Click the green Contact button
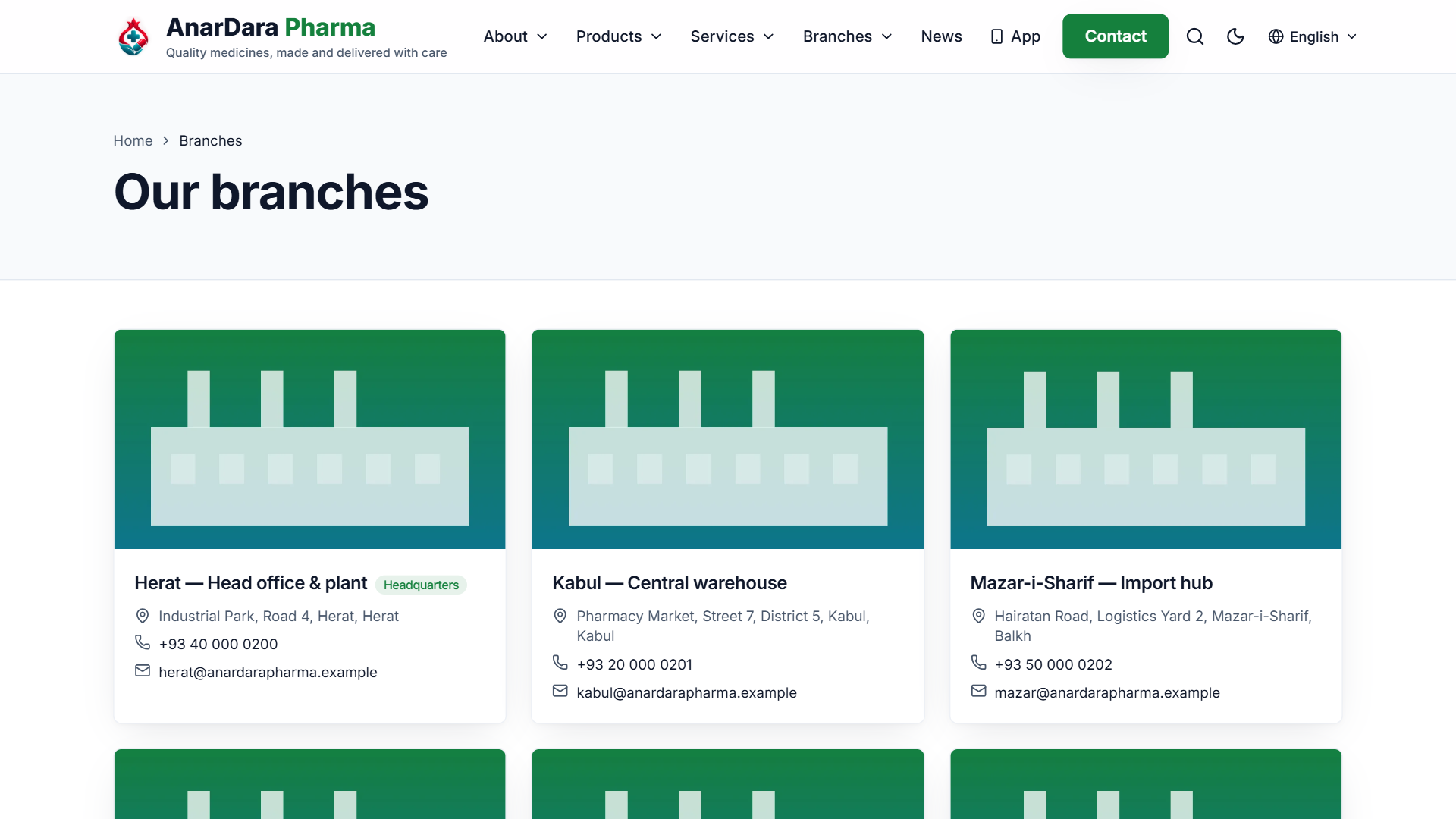1456x819 pixels. 1116,36
